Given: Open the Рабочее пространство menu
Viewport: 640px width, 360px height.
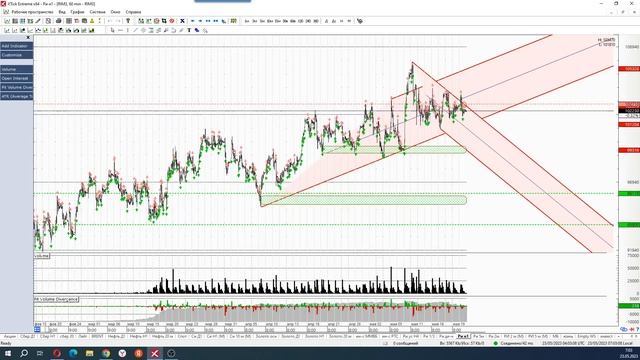Looking at the screenshot, I should pos(32,12).
